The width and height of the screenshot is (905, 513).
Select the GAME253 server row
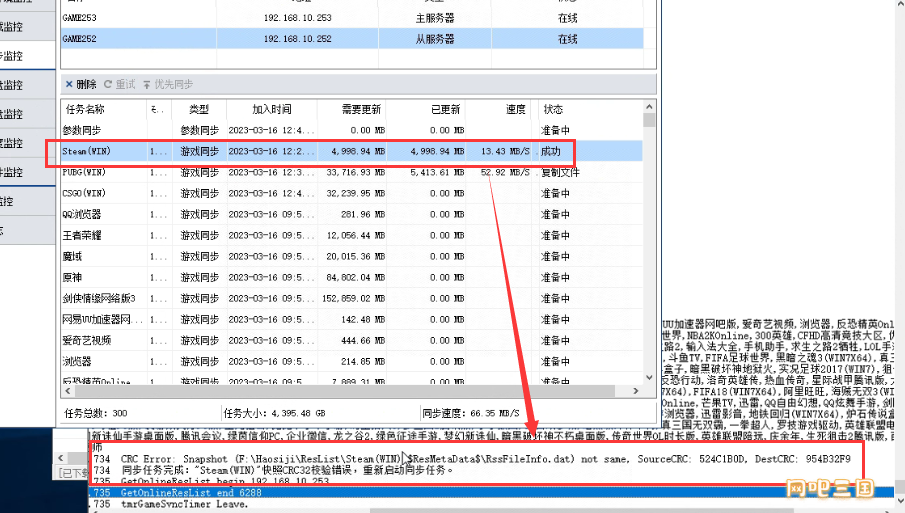[x=352, y=18]
